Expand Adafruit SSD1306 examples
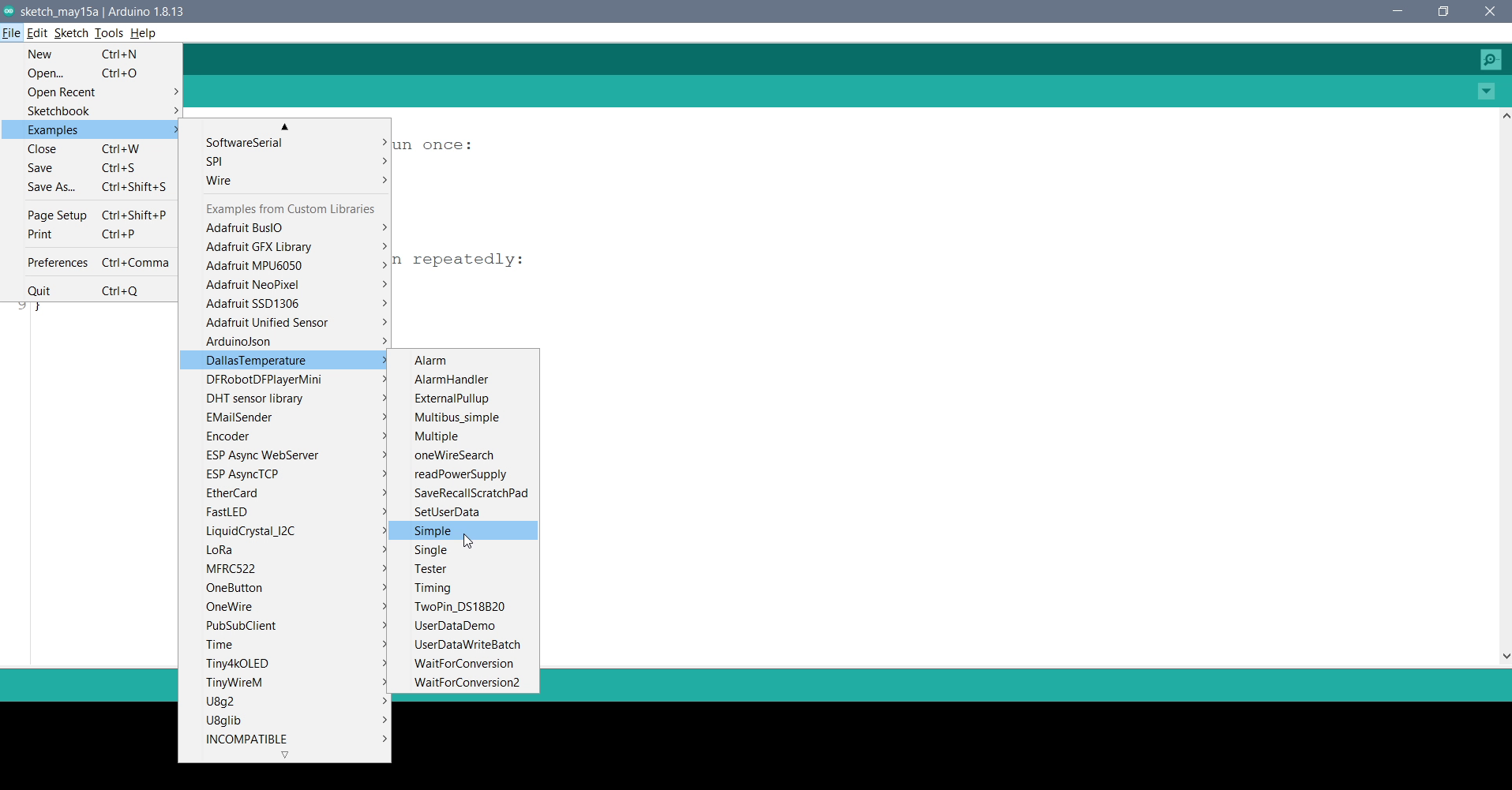 tap(285, 304)
